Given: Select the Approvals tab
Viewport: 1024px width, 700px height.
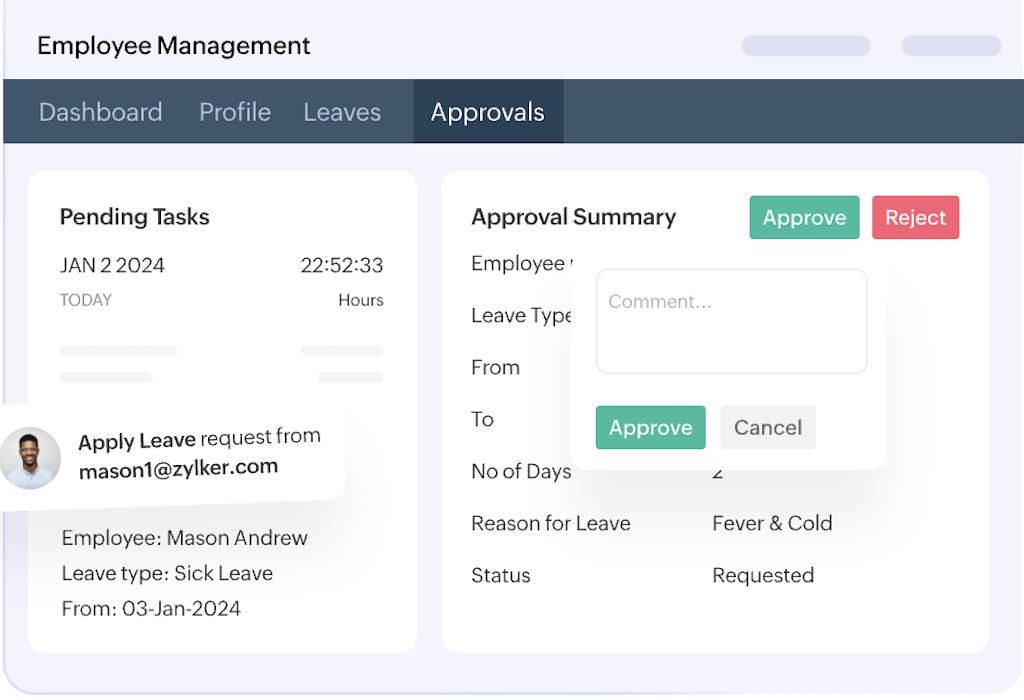Looking at the screenshot, I should 488,112.
